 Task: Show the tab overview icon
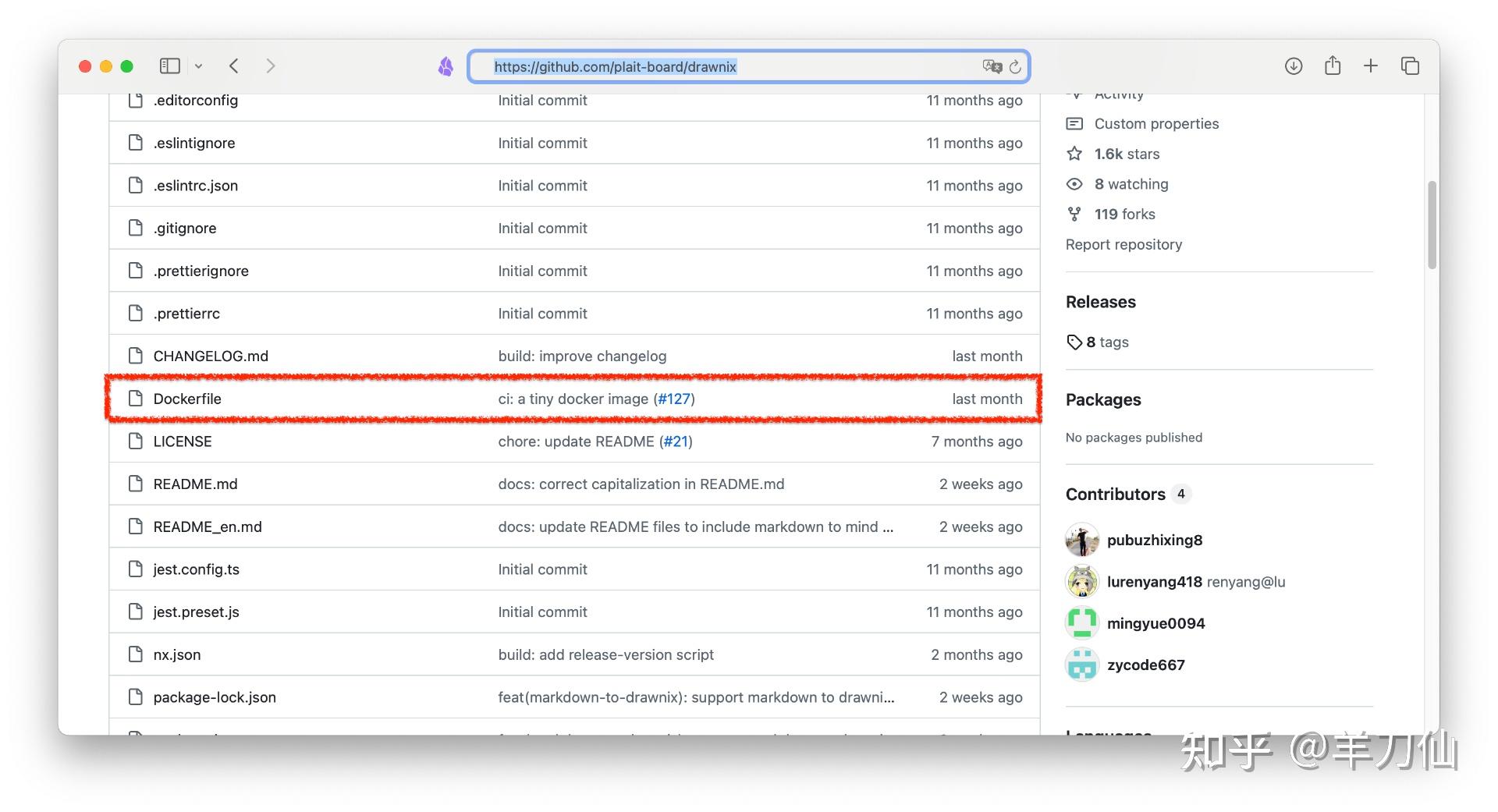(1410, 66)
